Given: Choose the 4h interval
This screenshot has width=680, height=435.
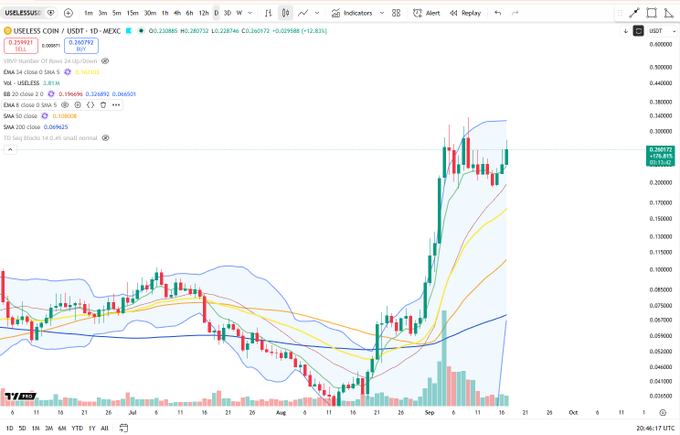Looking at the screenshot, I should 177,13.
